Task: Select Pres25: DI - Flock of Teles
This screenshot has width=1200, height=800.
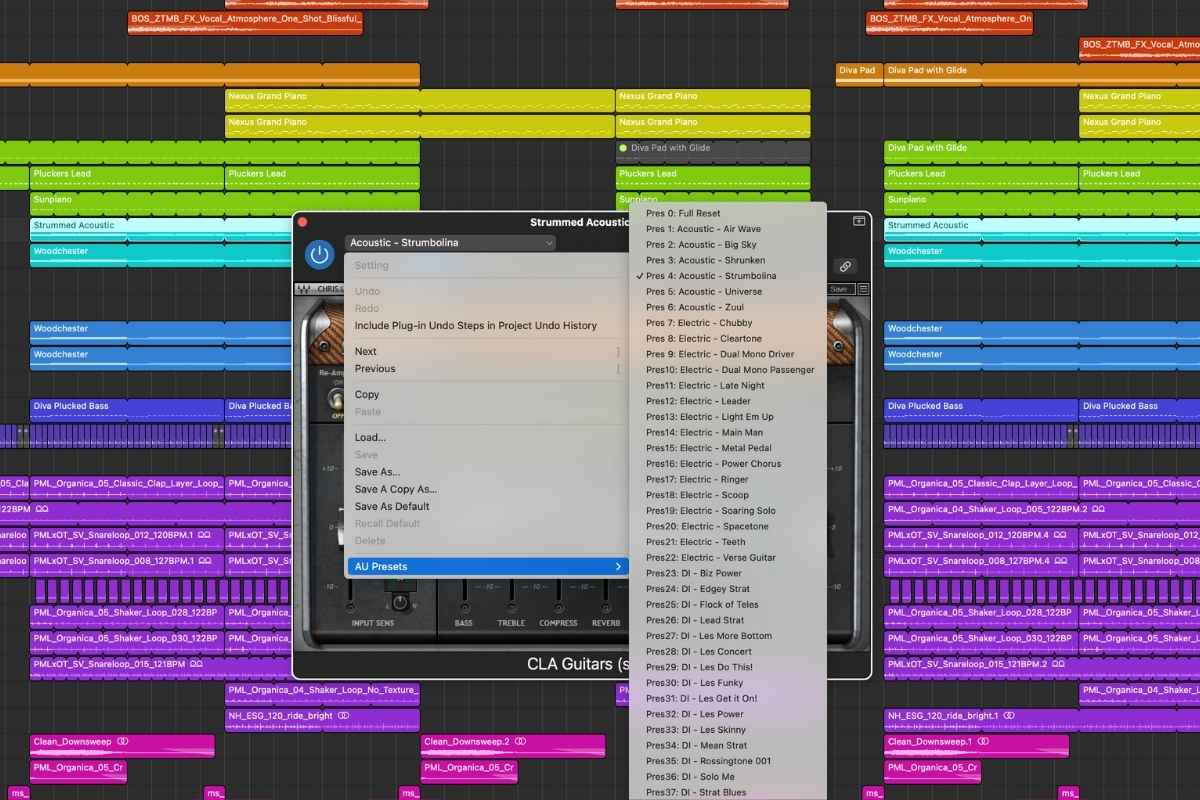Action: click(x=727, y=605)
